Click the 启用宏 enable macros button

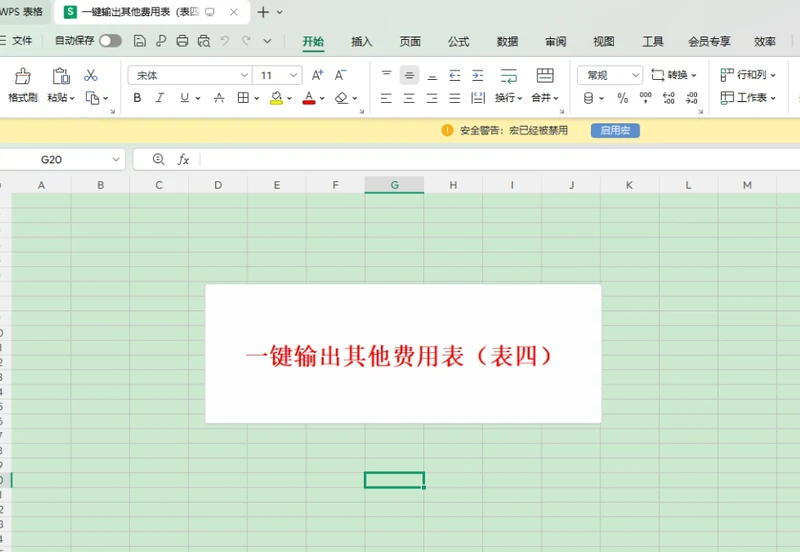(615, 131)
